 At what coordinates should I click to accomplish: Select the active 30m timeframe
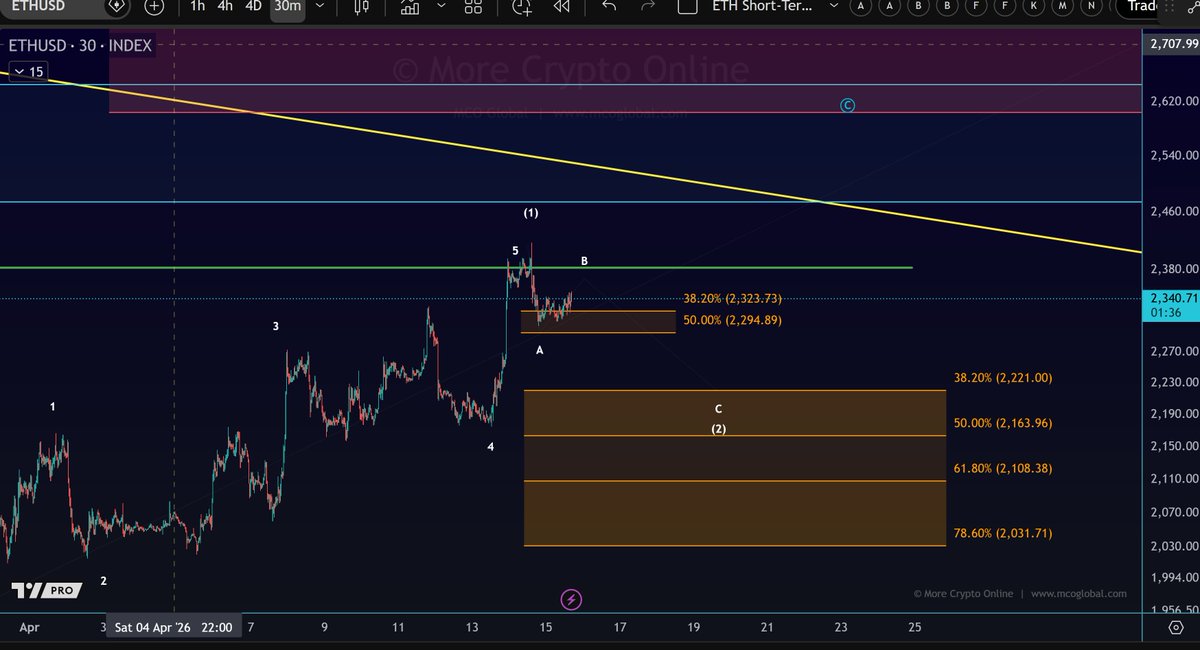click(287, 6)
